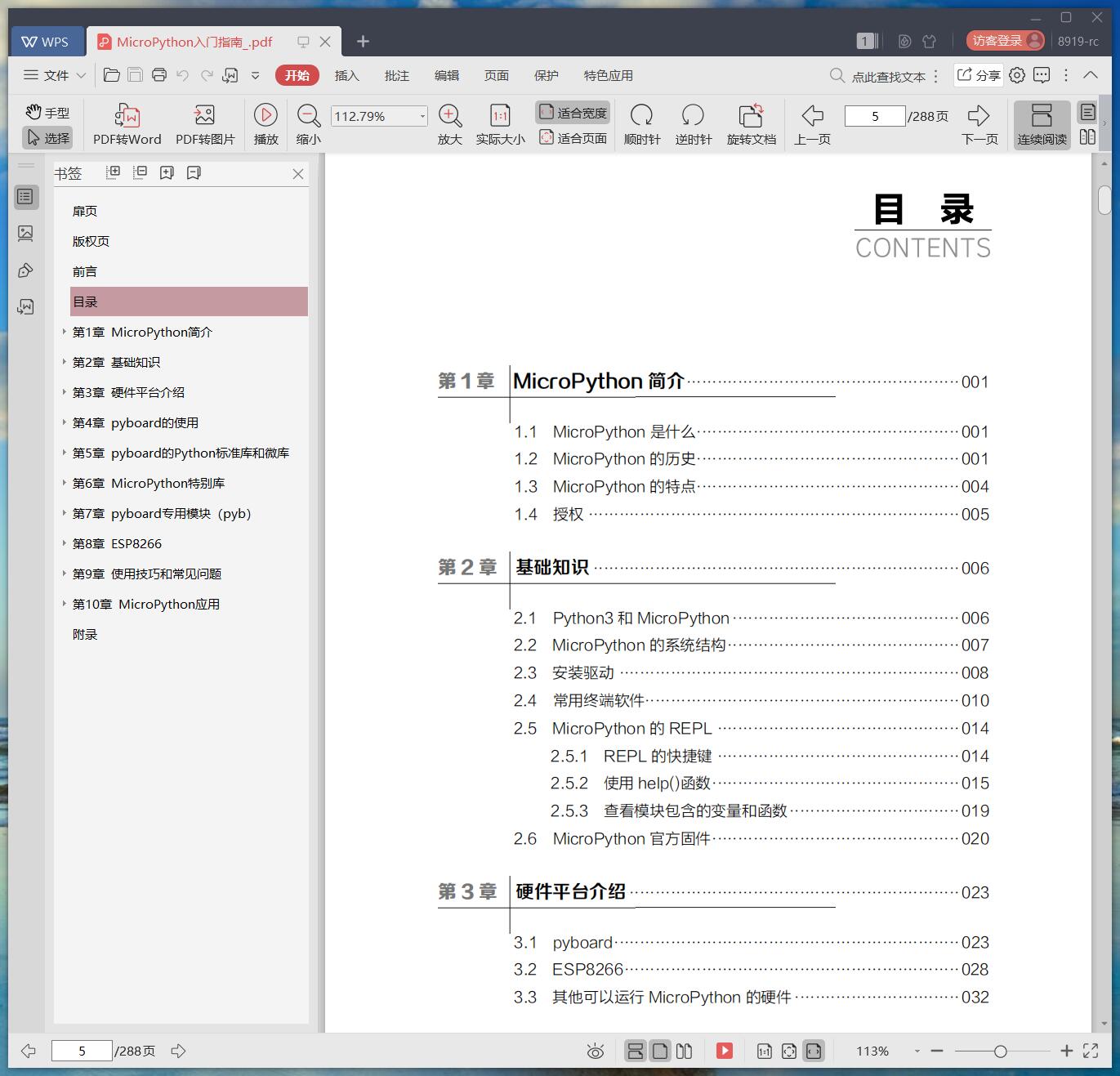This screenshot has width=1120, height=1076.
Task: Open the 插入 tab
Action: (346, 75)
